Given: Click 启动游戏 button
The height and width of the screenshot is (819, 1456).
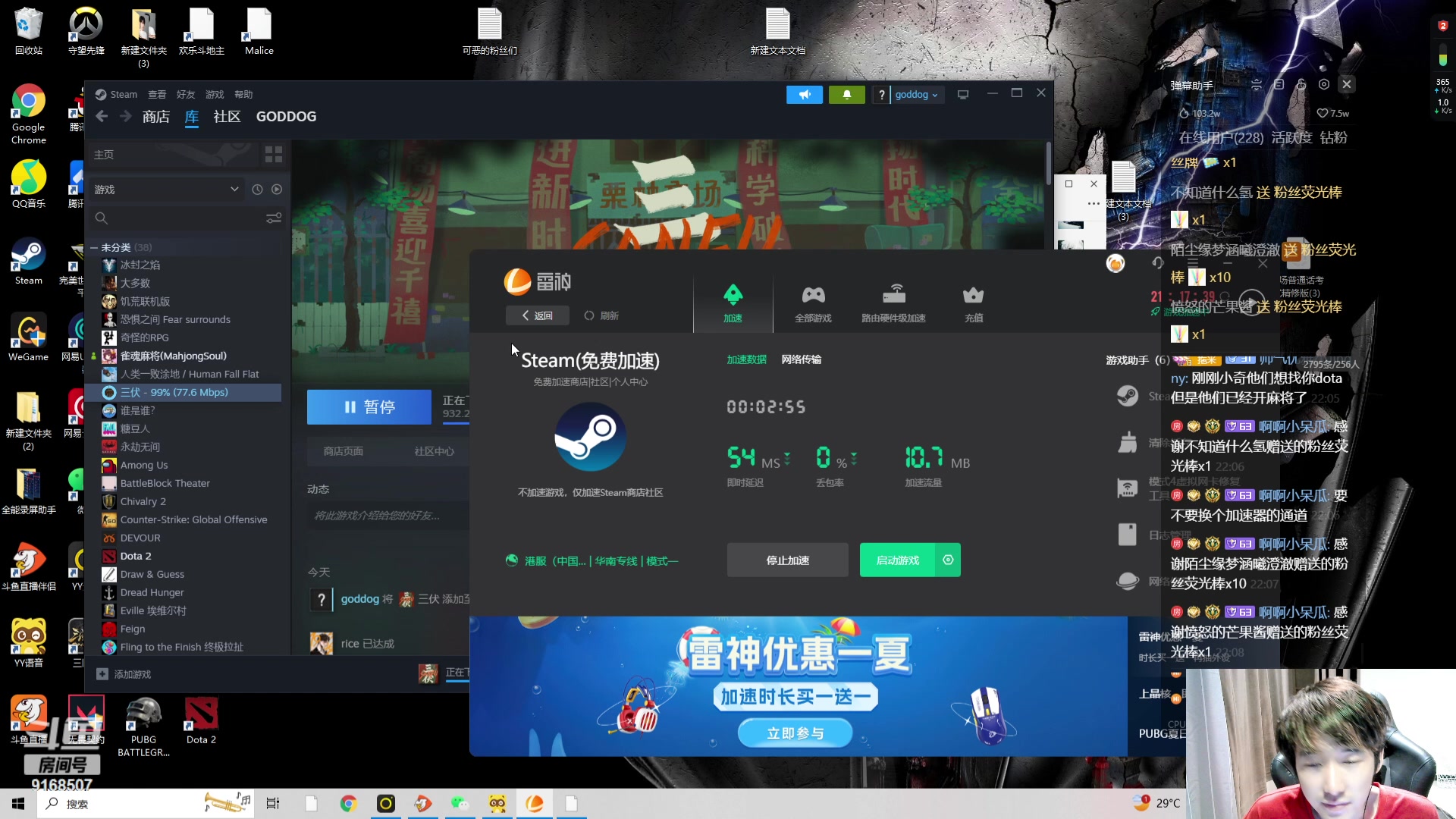Looking at the screenshot, I should pyautogui.click(x=897, y=560).
